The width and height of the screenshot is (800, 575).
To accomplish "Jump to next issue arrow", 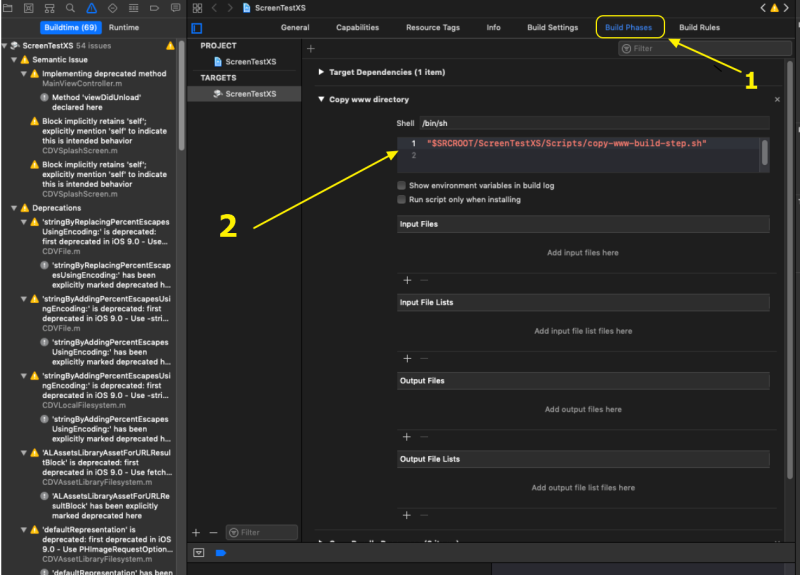I will [786, 8].
